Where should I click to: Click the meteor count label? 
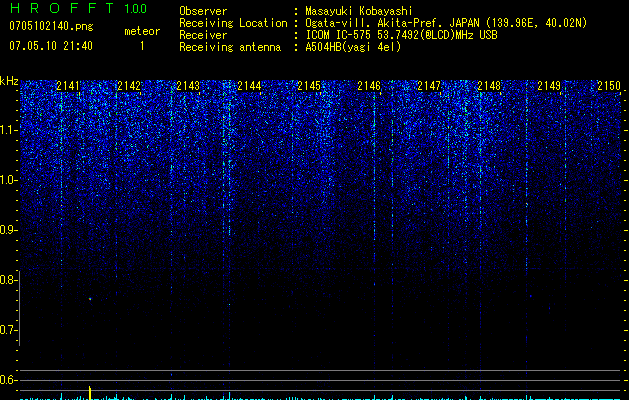tap(142, 31)
